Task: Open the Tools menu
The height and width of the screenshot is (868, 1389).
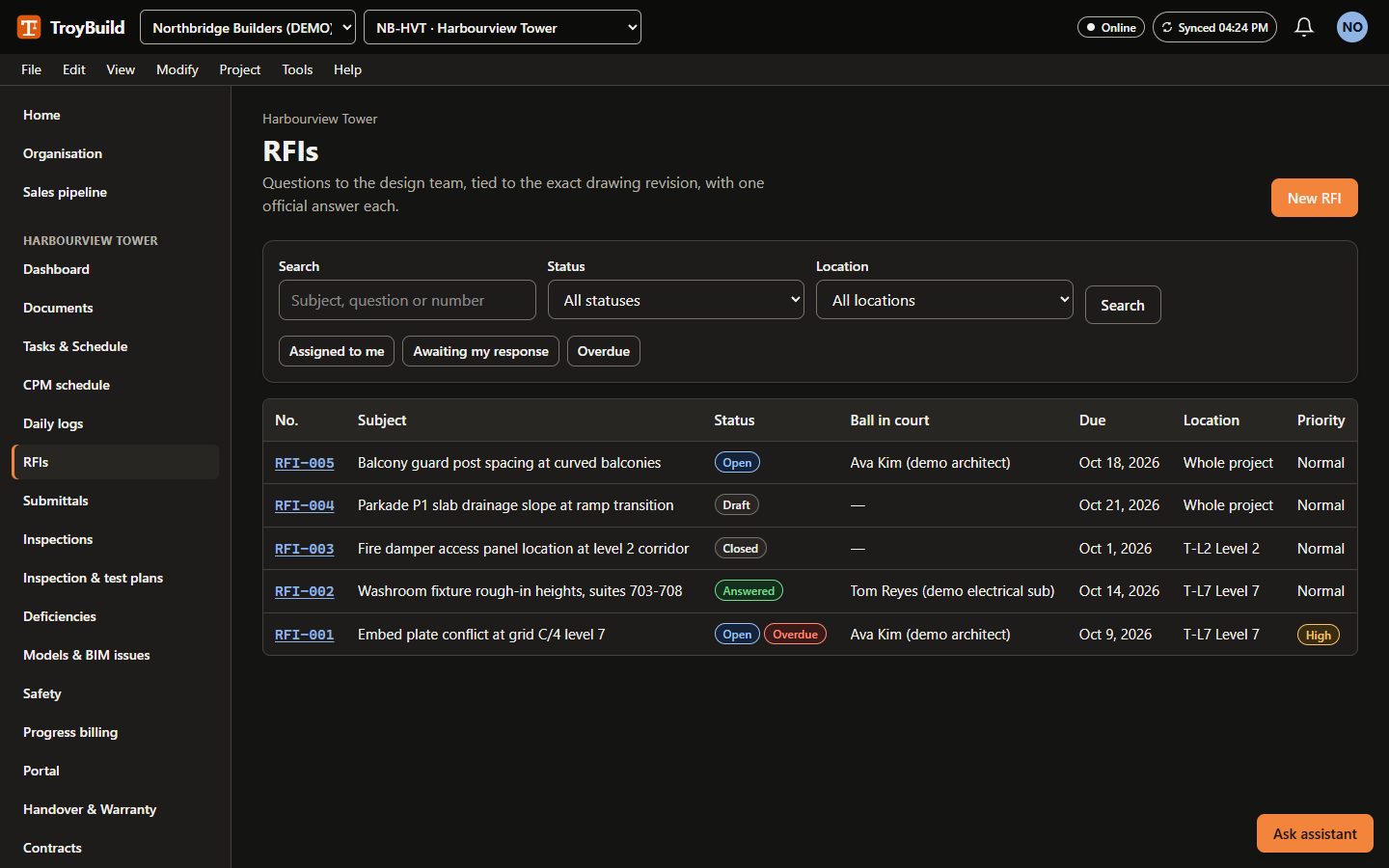Action: [297, 69]
